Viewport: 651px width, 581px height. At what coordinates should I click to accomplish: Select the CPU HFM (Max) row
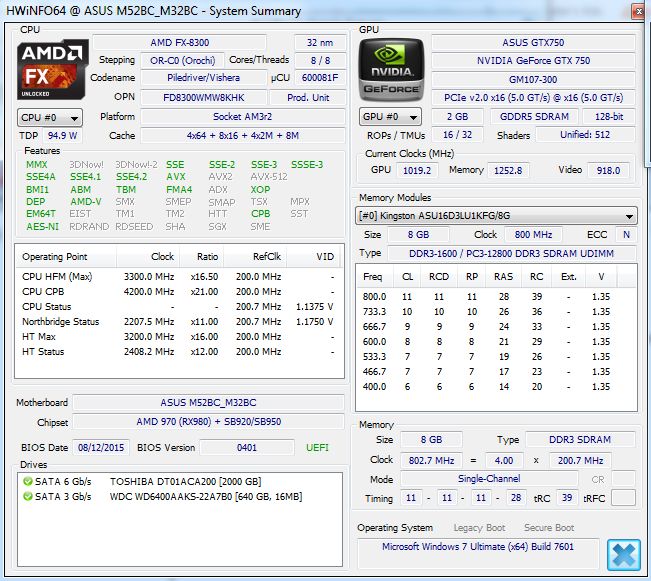tap(179, 277)
